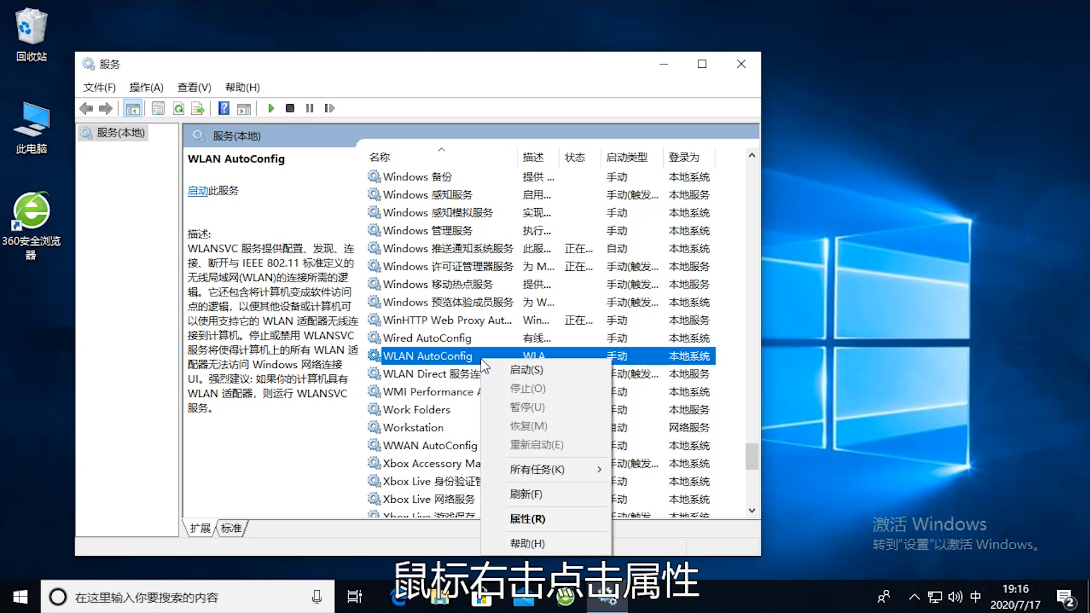Click scrollbar down arrow in services list
1090x613 pixels.
(x=752, y=510)
